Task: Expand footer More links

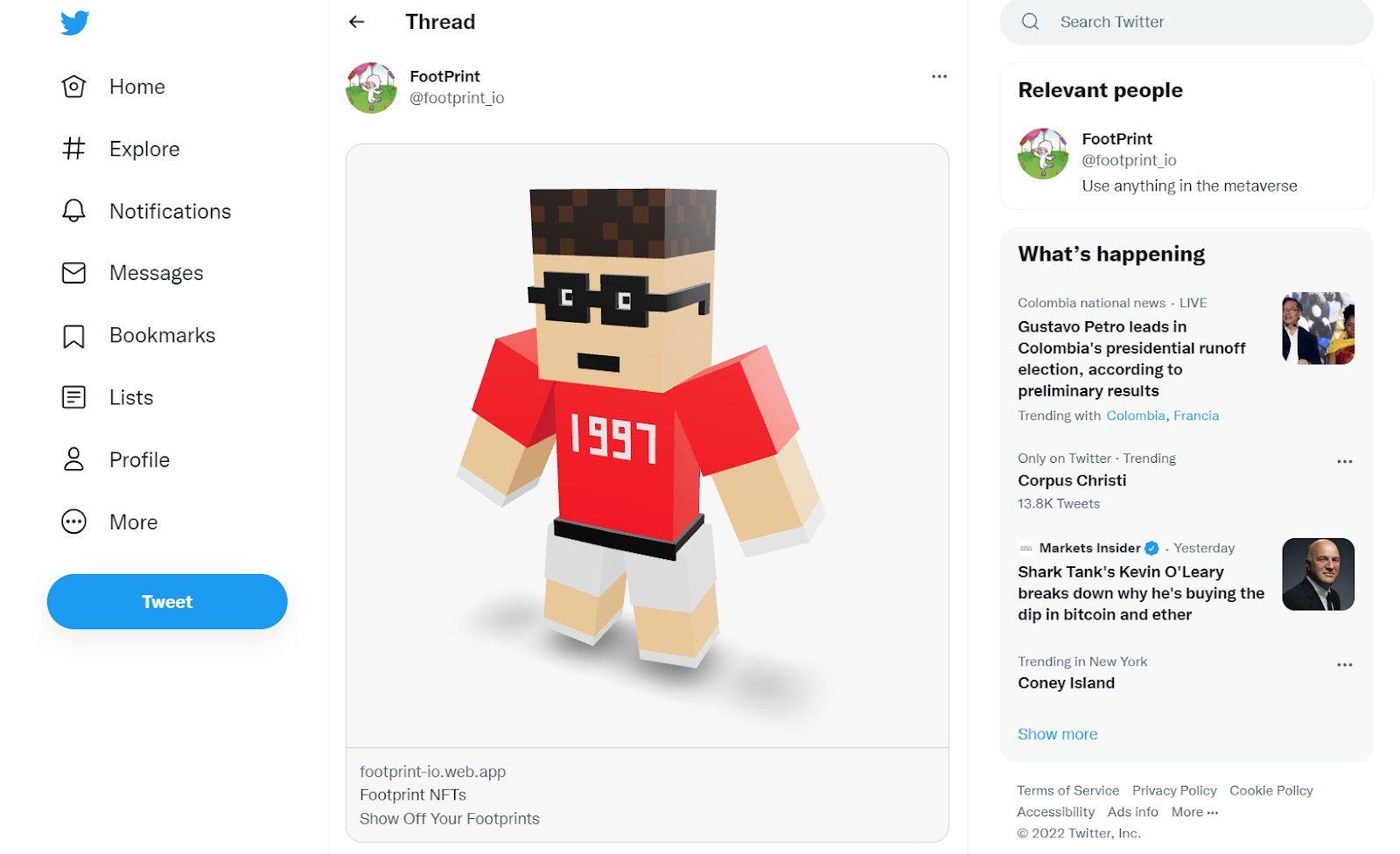Action: pos(1194,812)
